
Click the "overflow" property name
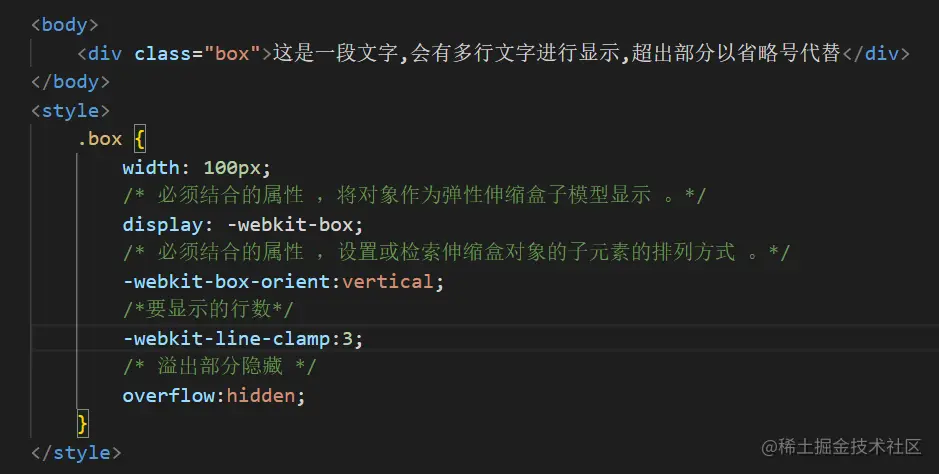(169, 396)
